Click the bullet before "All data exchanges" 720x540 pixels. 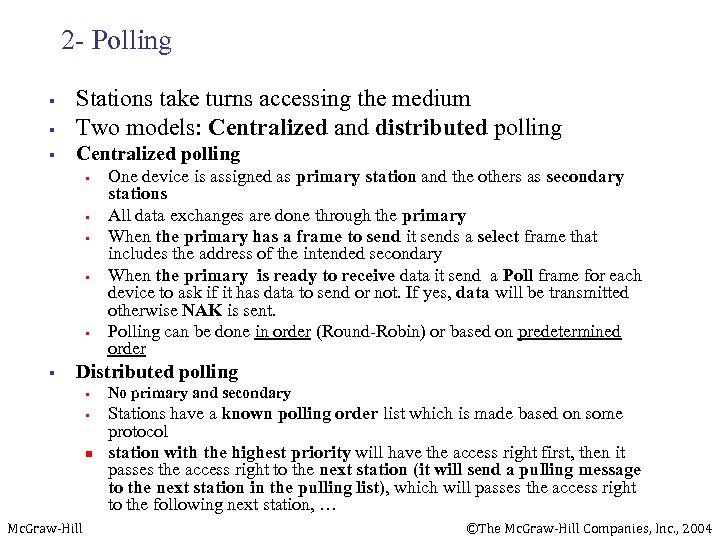[88, 217]
